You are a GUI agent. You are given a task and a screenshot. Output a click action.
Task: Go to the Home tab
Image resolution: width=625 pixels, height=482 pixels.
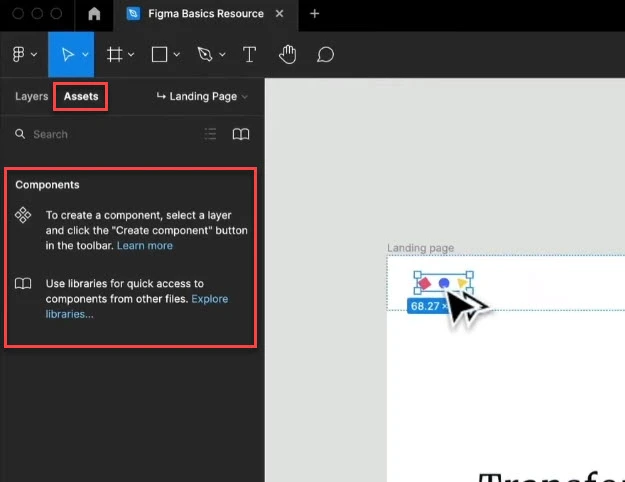click(94, 14)
